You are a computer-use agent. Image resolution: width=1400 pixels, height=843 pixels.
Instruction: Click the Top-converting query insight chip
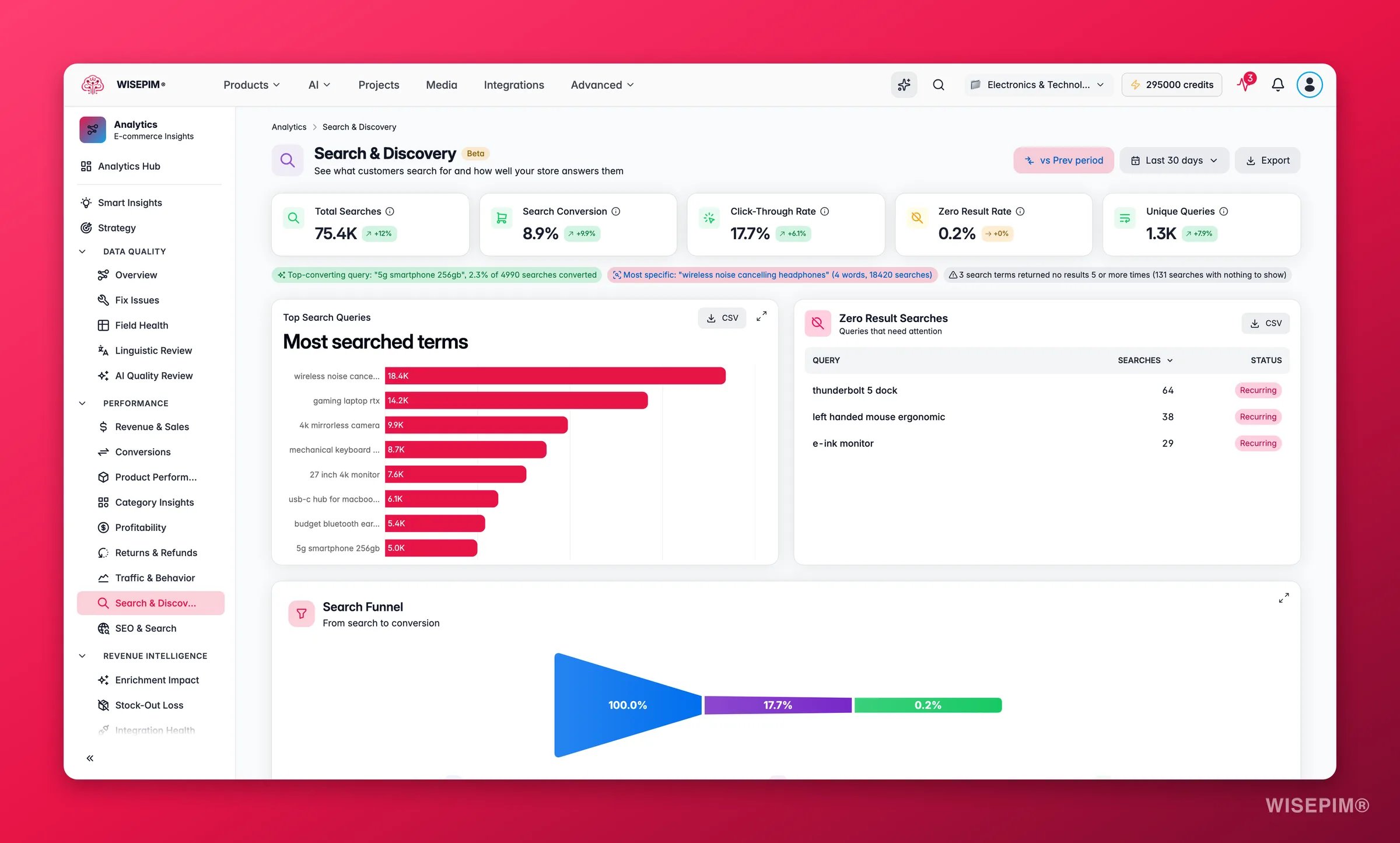pyautogui.click(x=437, y=275)
